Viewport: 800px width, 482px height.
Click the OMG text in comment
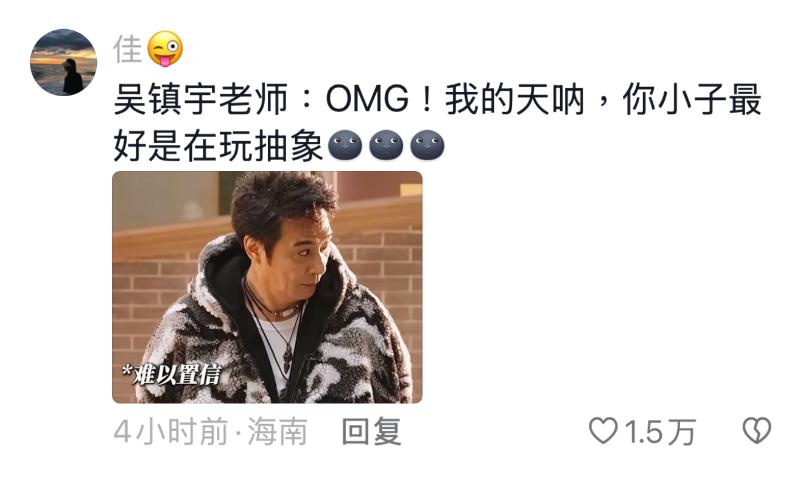click(x=367, y=98)
